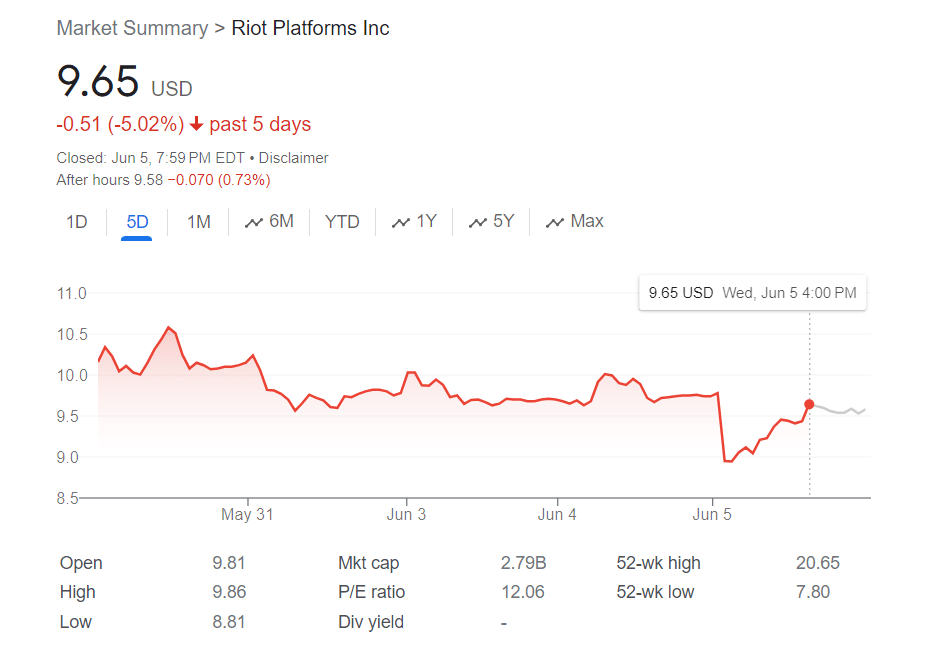Click the Jun 3 axis label
The image size is (934, 646).
click(x=406, y=514)
